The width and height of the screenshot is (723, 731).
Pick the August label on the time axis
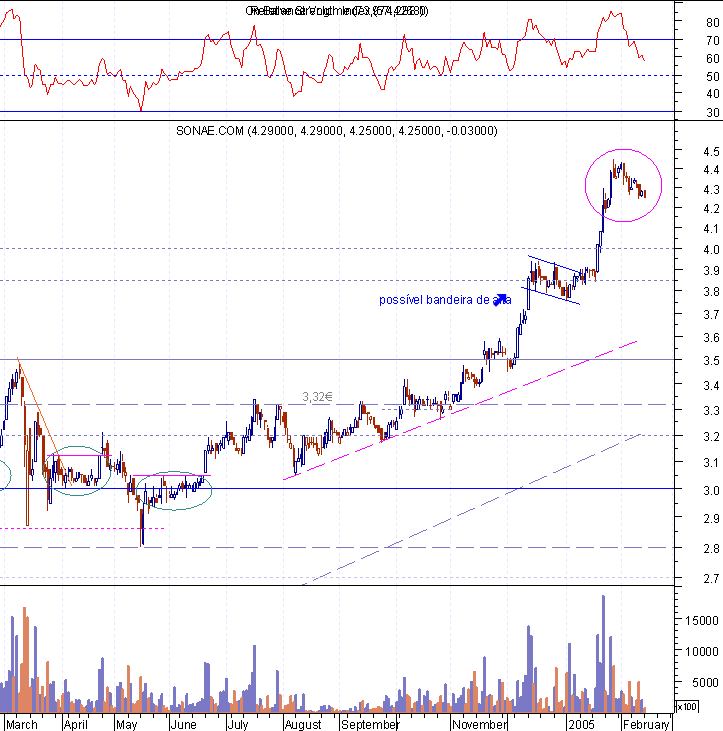(303, 724)
